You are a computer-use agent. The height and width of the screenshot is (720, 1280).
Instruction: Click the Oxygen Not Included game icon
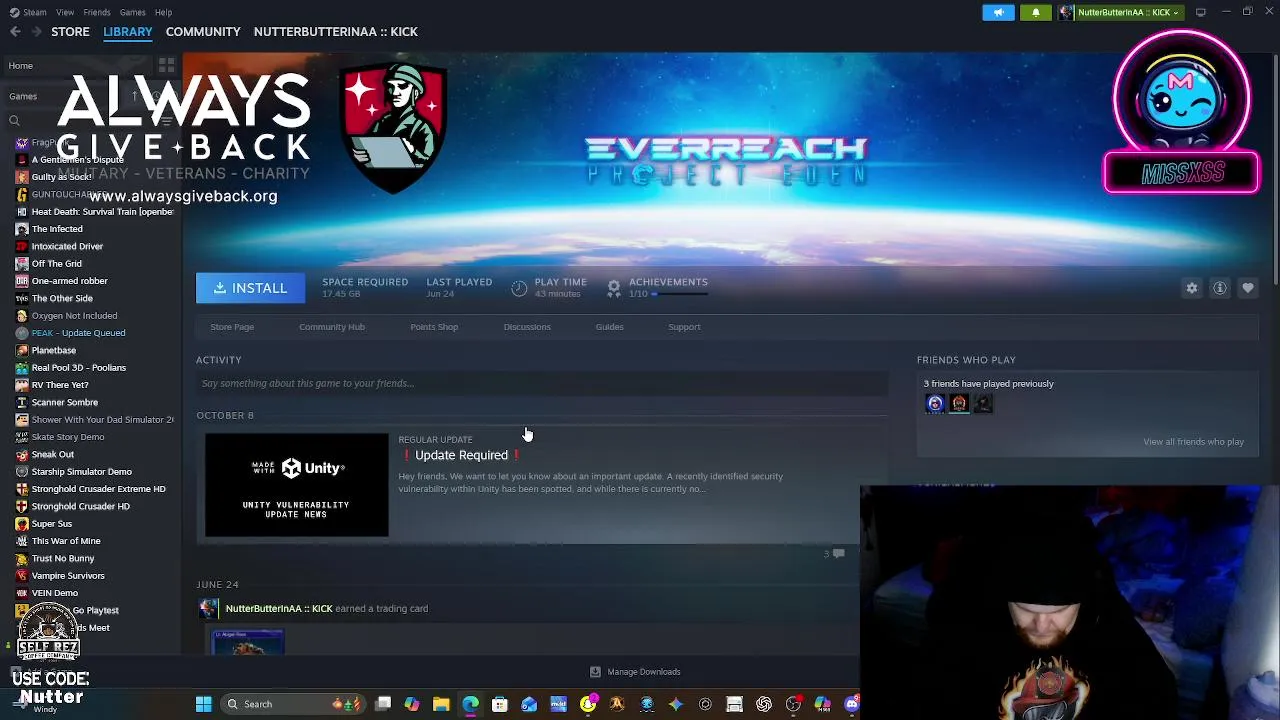pos(21,316)
